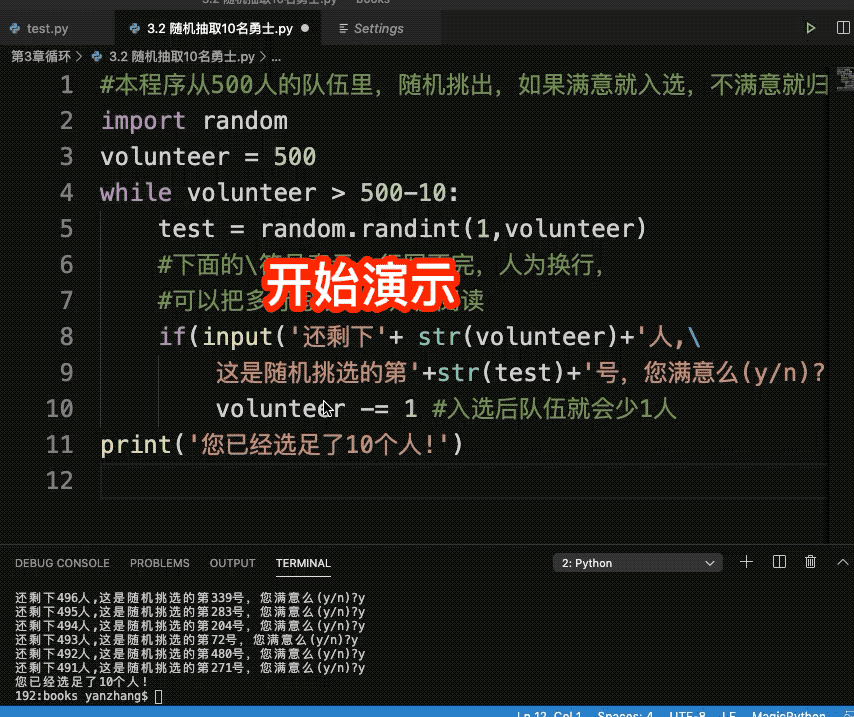
Task: Kill the active terminal with the trash icon
Action: coord(811,562)
